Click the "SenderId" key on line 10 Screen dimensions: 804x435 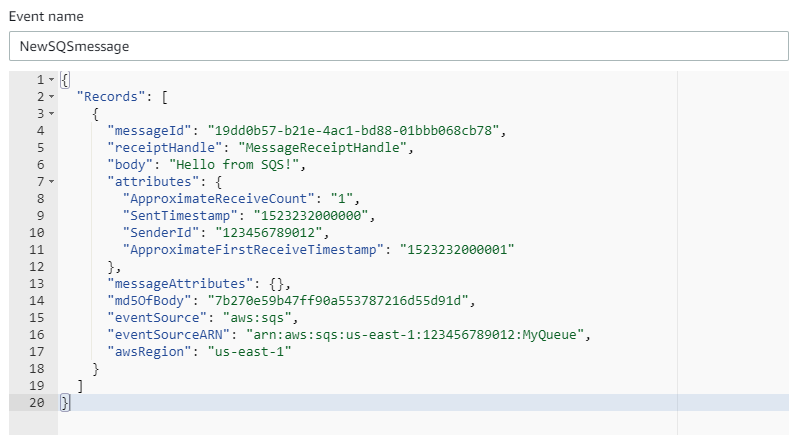tap(161, 232)
